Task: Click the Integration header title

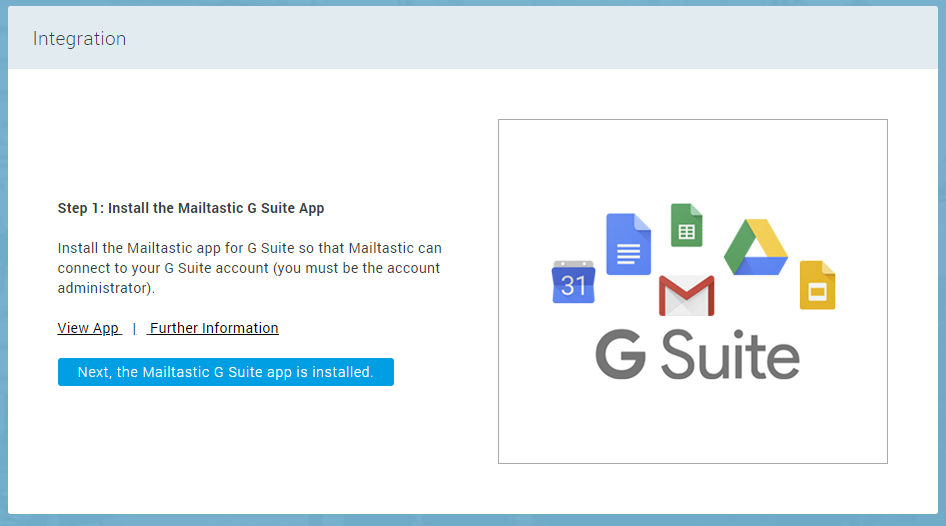Action: point(80,39)
